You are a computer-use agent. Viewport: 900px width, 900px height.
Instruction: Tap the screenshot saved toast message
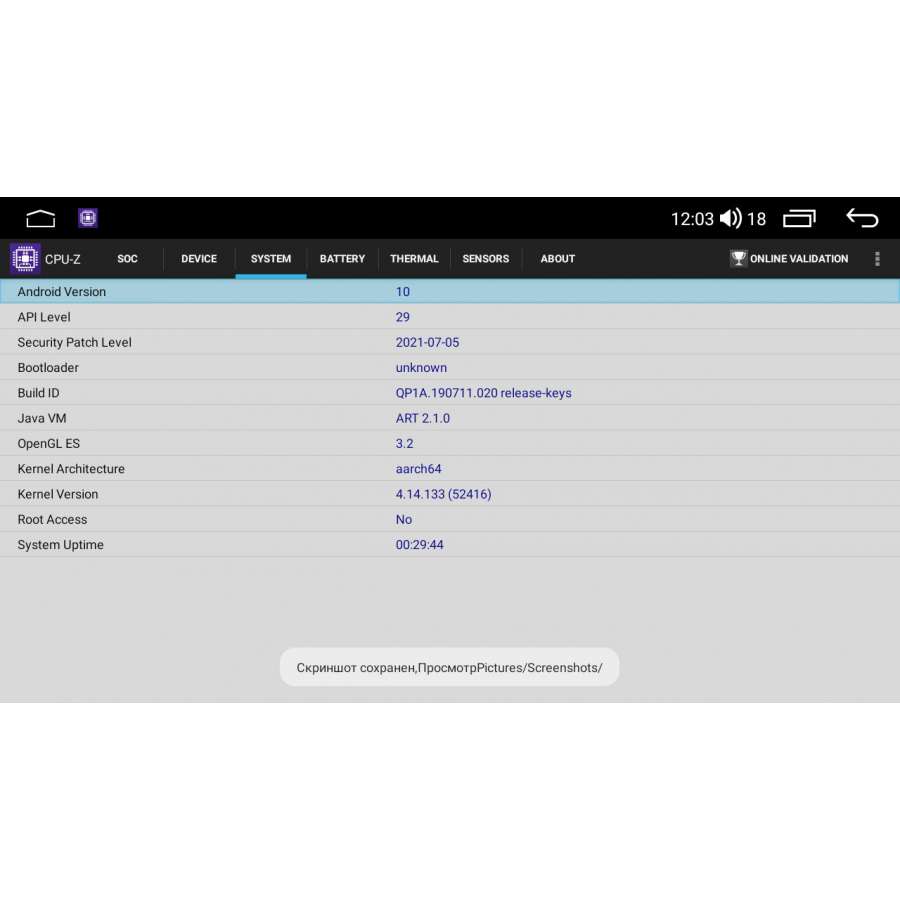(449, 668)
